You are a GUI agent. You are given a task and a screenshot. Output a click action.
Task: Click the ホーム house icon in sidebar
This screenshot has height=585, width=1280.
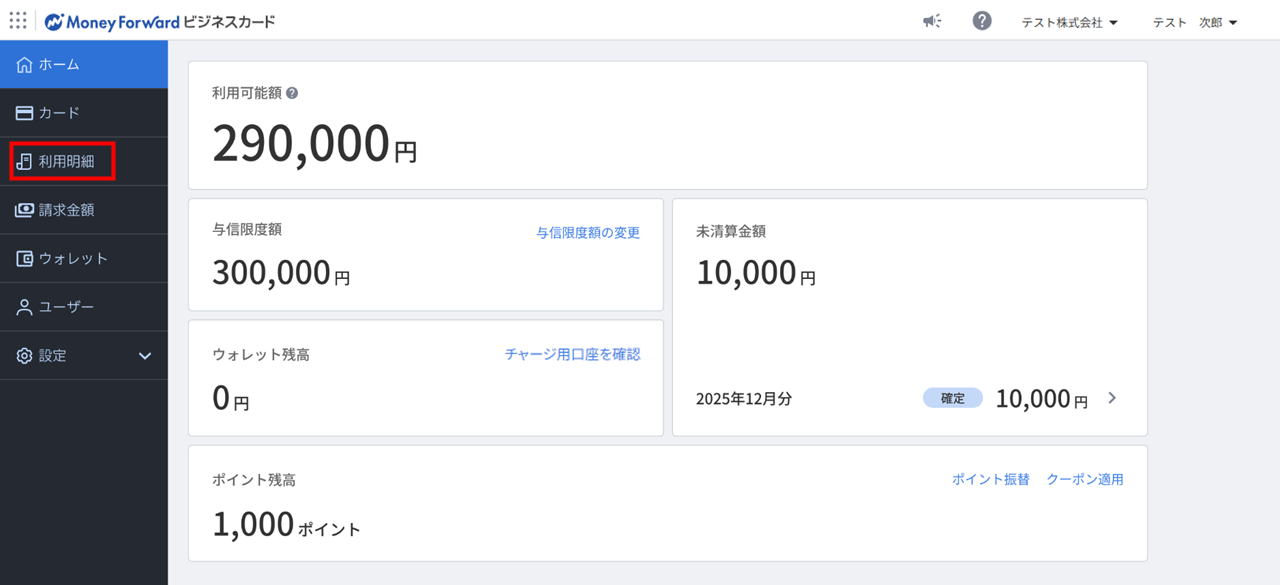point(25,65)
